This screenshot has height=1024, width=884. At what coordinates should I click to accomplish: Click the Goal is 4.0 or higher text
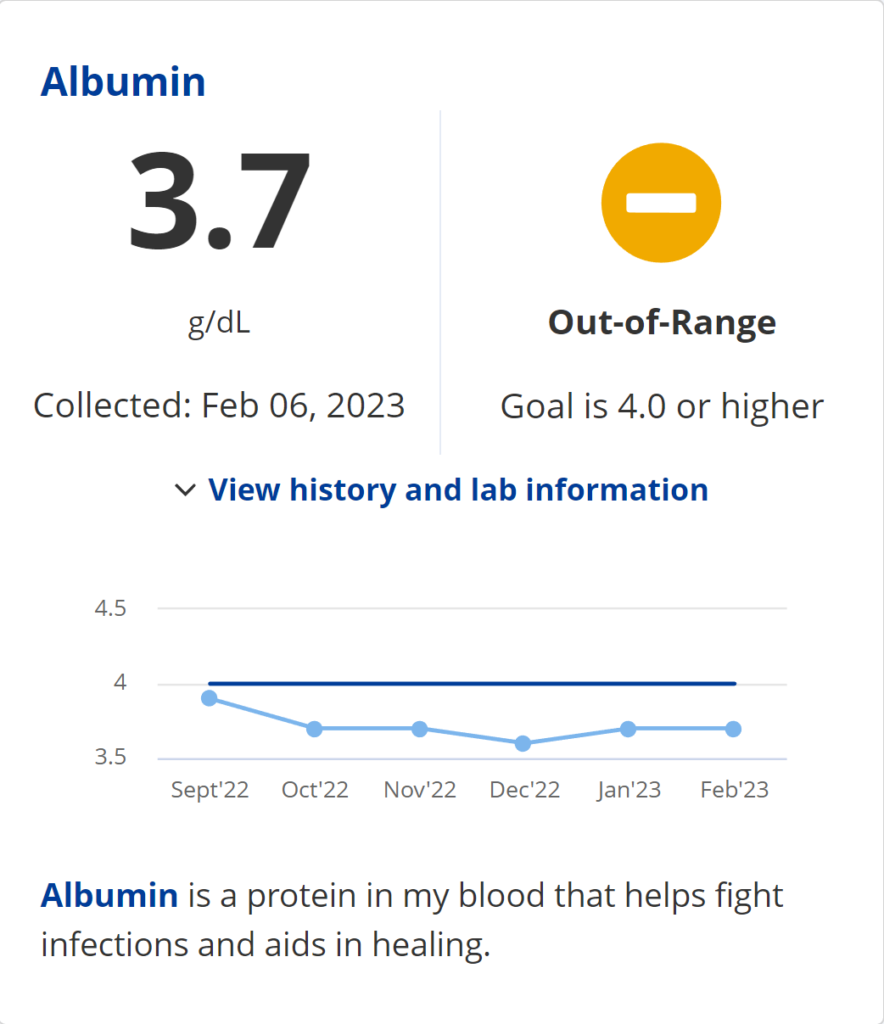tap(661, 406)
